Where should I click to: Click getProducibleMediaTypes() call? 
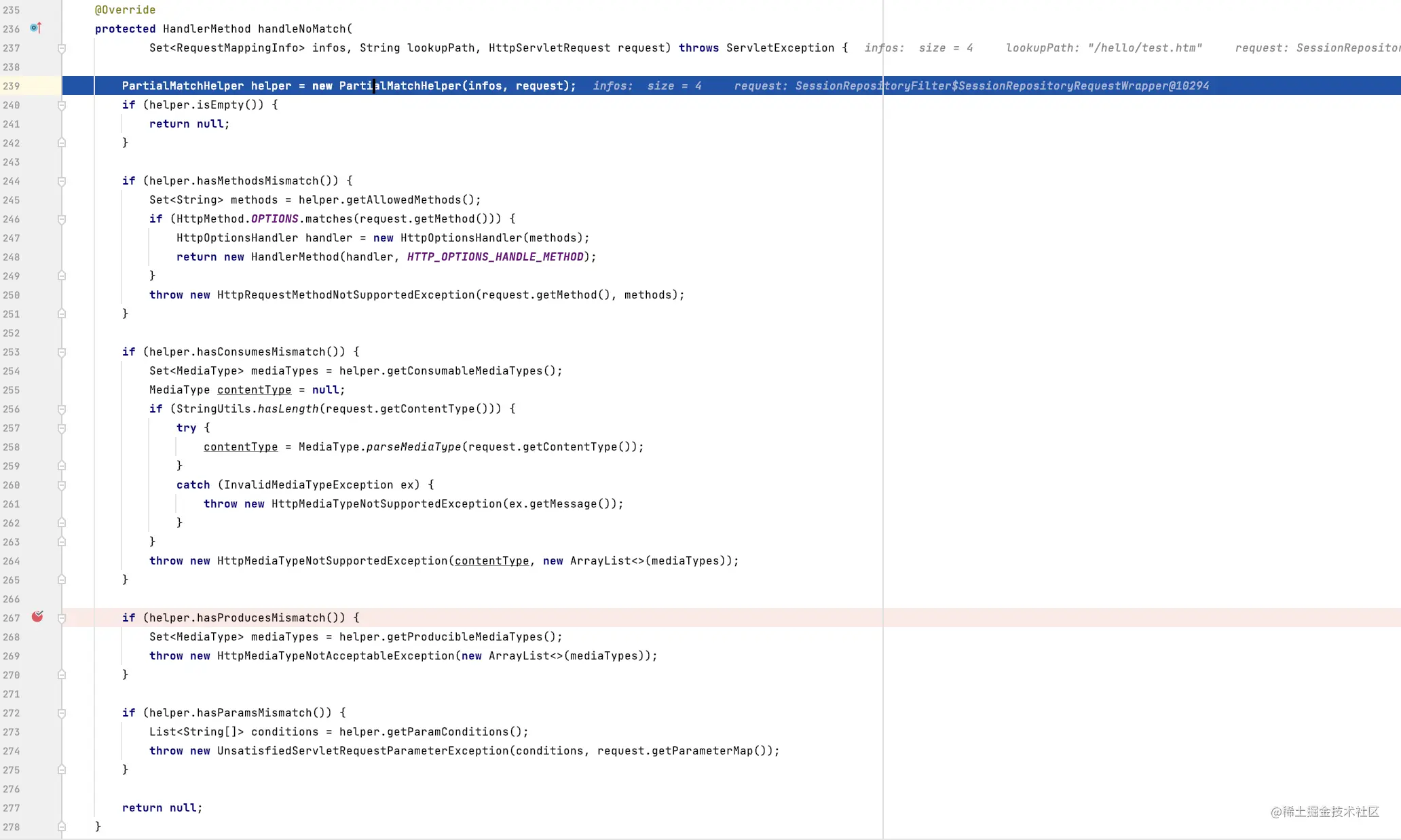471,636
